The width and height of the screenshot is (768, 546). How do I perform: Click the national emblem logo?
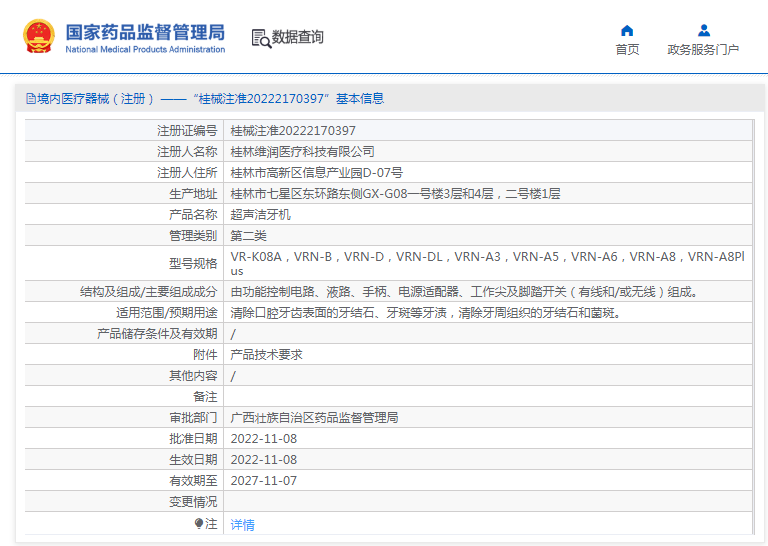(x=39, y=36)
